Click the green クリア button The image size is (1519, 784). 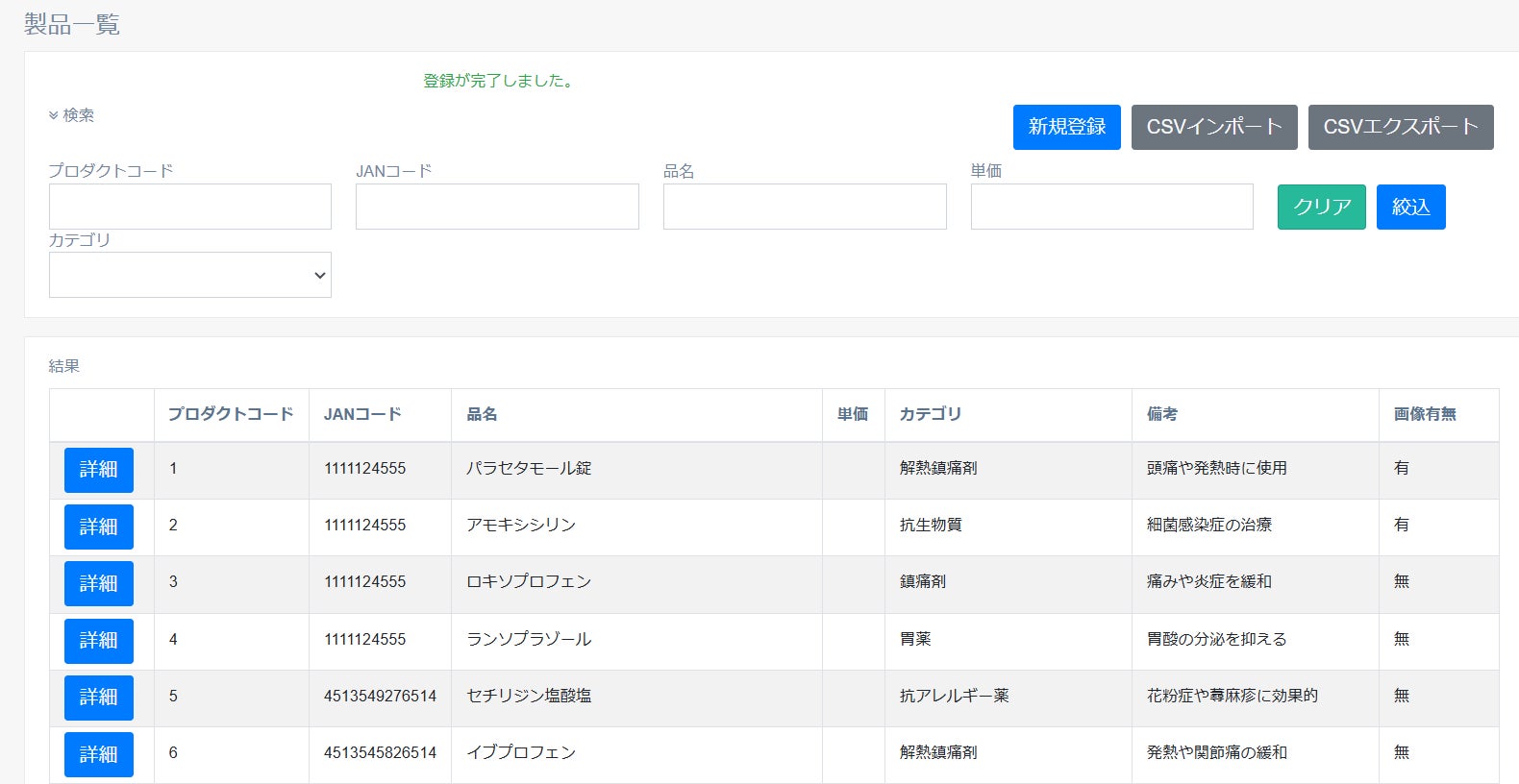(x=1321, y=207)
